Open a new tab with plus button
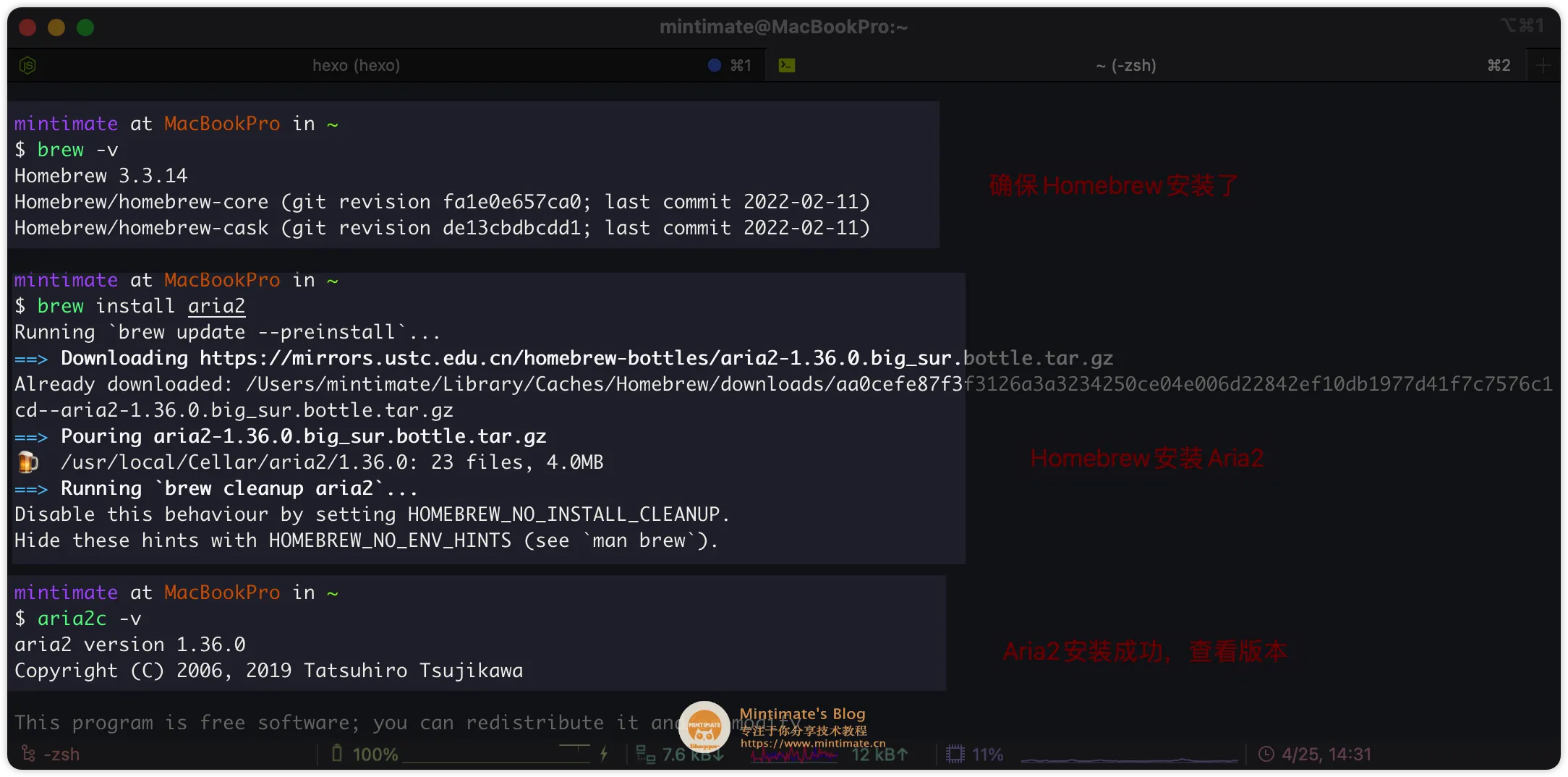This screenshot has height=777, width=1568. 1543,65
